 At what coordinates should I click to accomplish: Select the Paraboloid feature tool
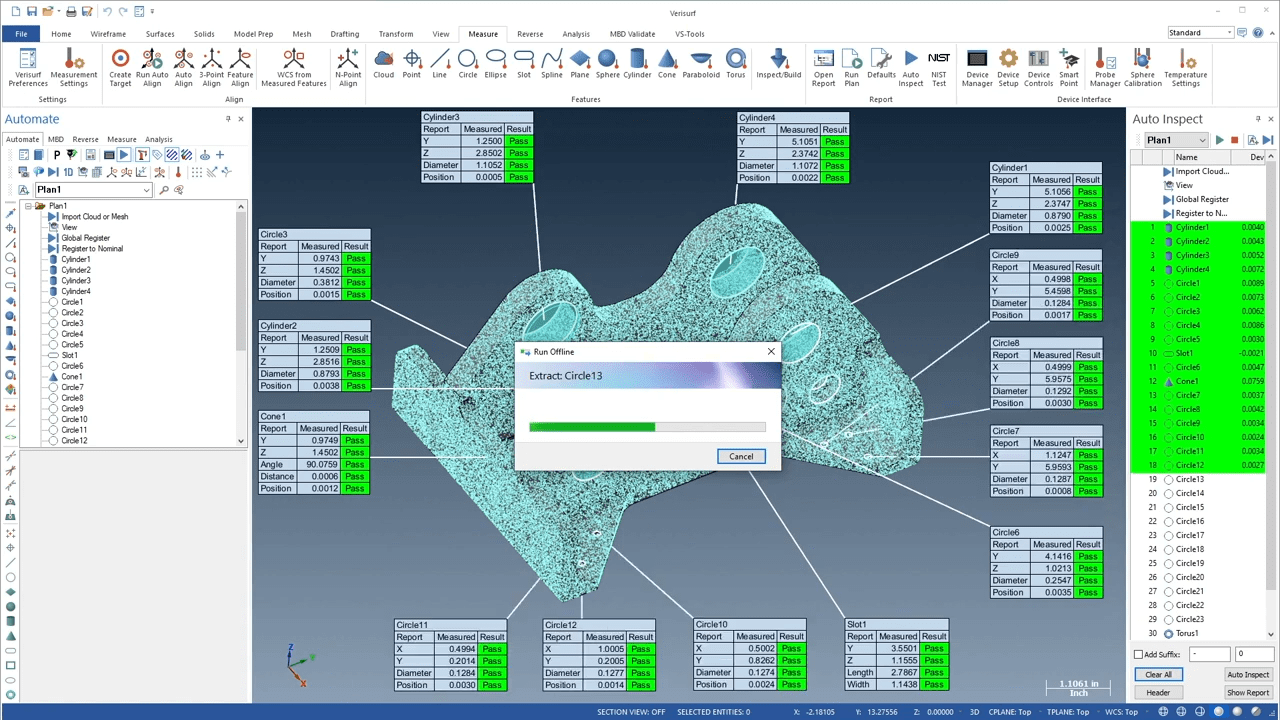[x=701, y=64]
